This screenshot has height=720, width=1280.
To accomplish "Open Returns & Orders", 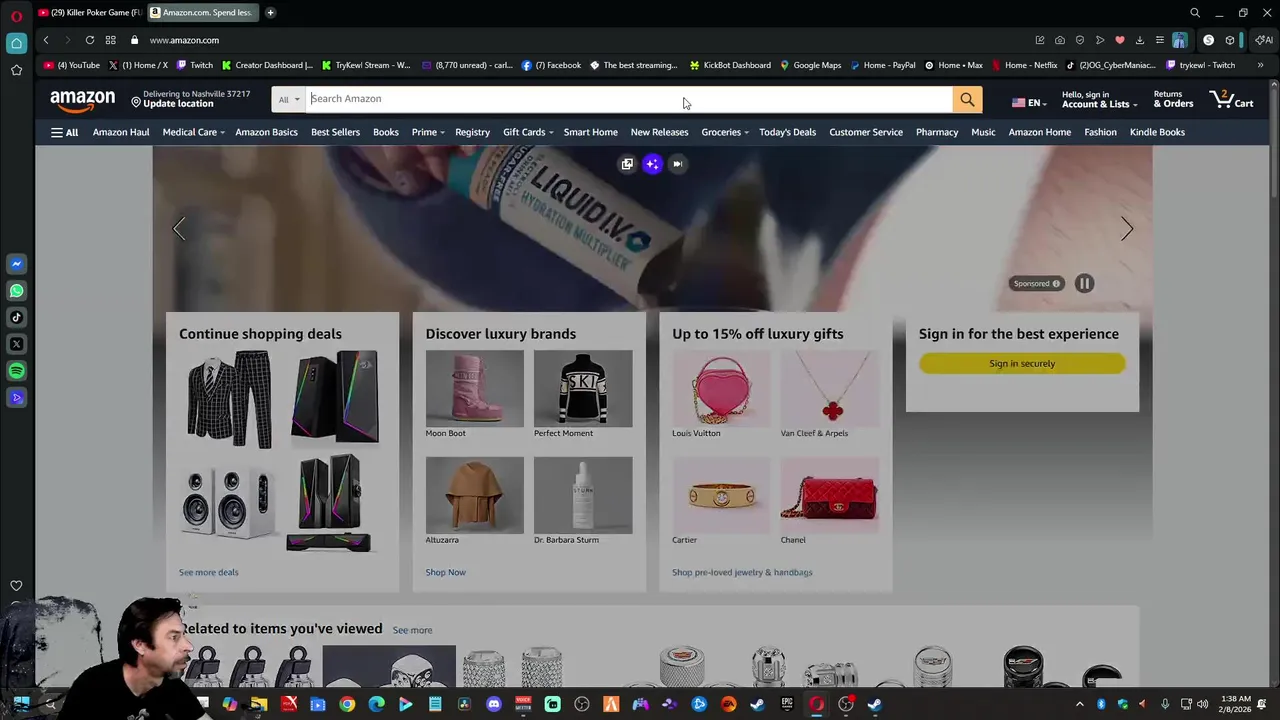I will (1173, 99).
